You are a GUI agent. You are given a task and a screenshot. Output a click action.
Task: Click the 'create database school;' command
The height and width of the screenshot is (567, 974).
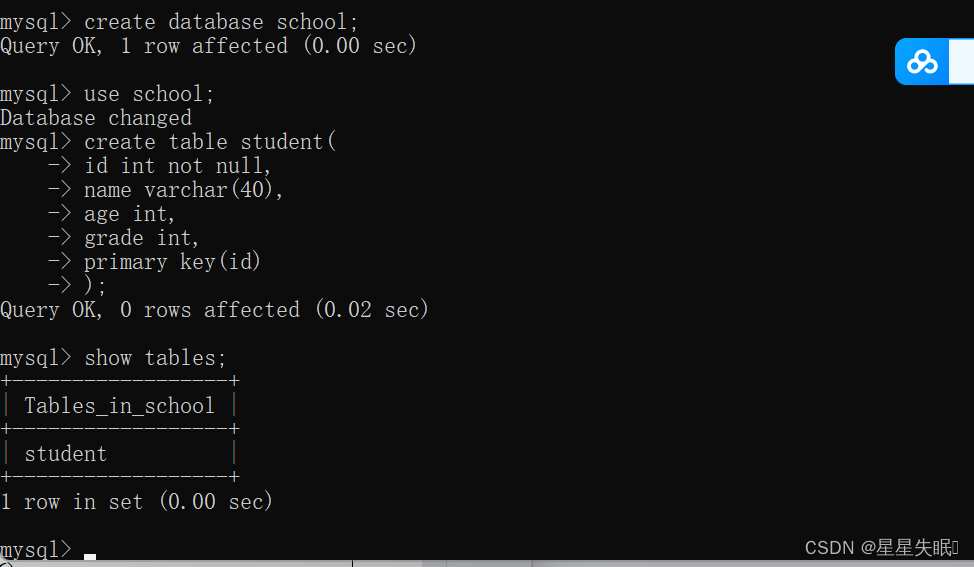coord(221,22)
